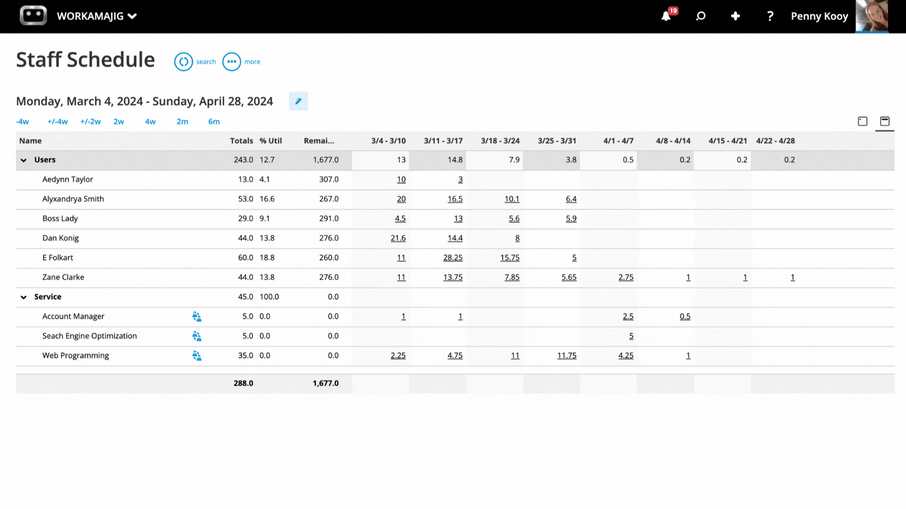Click the 4/22 - 4/28 column header
The width and height of the screenshot is (906, 509).
pos(775,140)
